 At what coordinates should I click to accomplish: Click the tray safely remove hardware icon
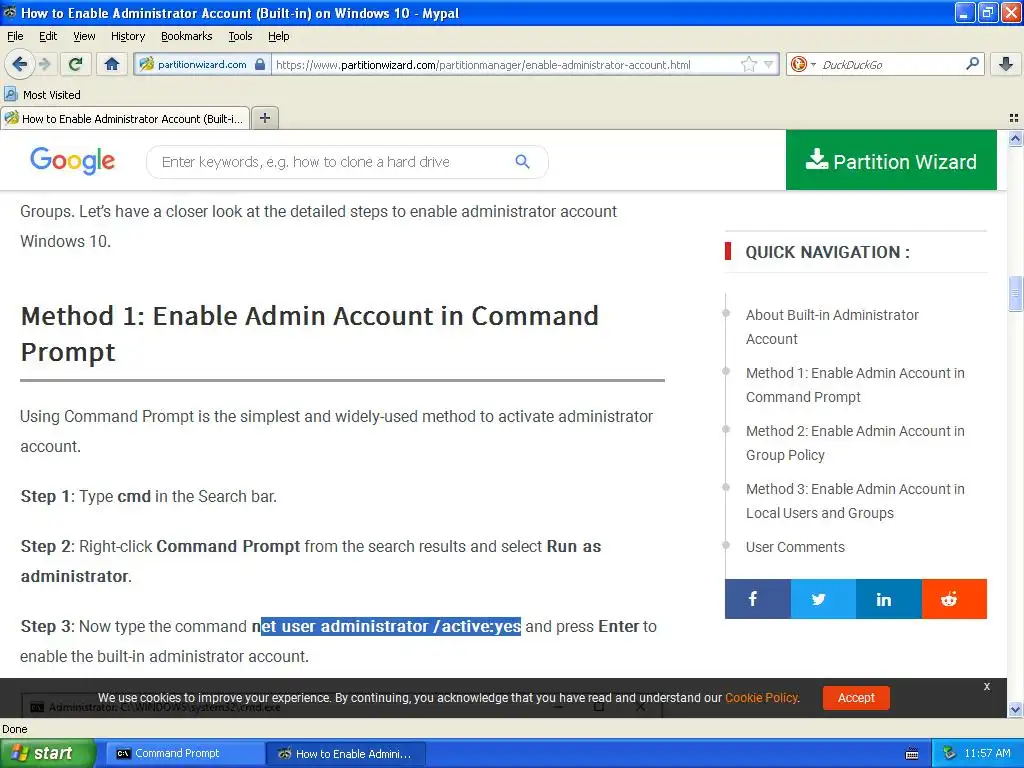[949, 754]
